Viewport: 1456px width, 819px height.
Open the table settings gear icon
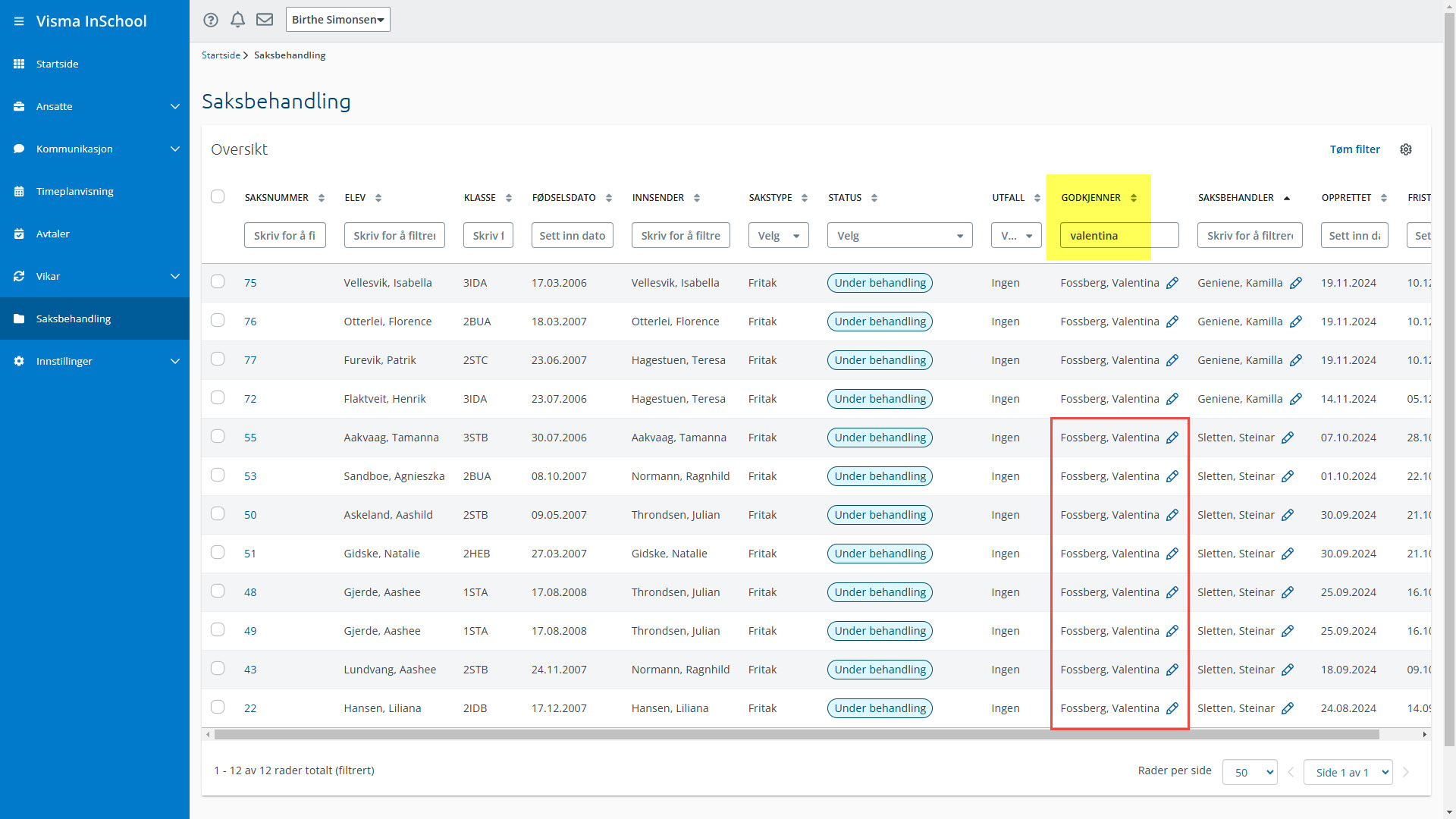[1406, 149]
